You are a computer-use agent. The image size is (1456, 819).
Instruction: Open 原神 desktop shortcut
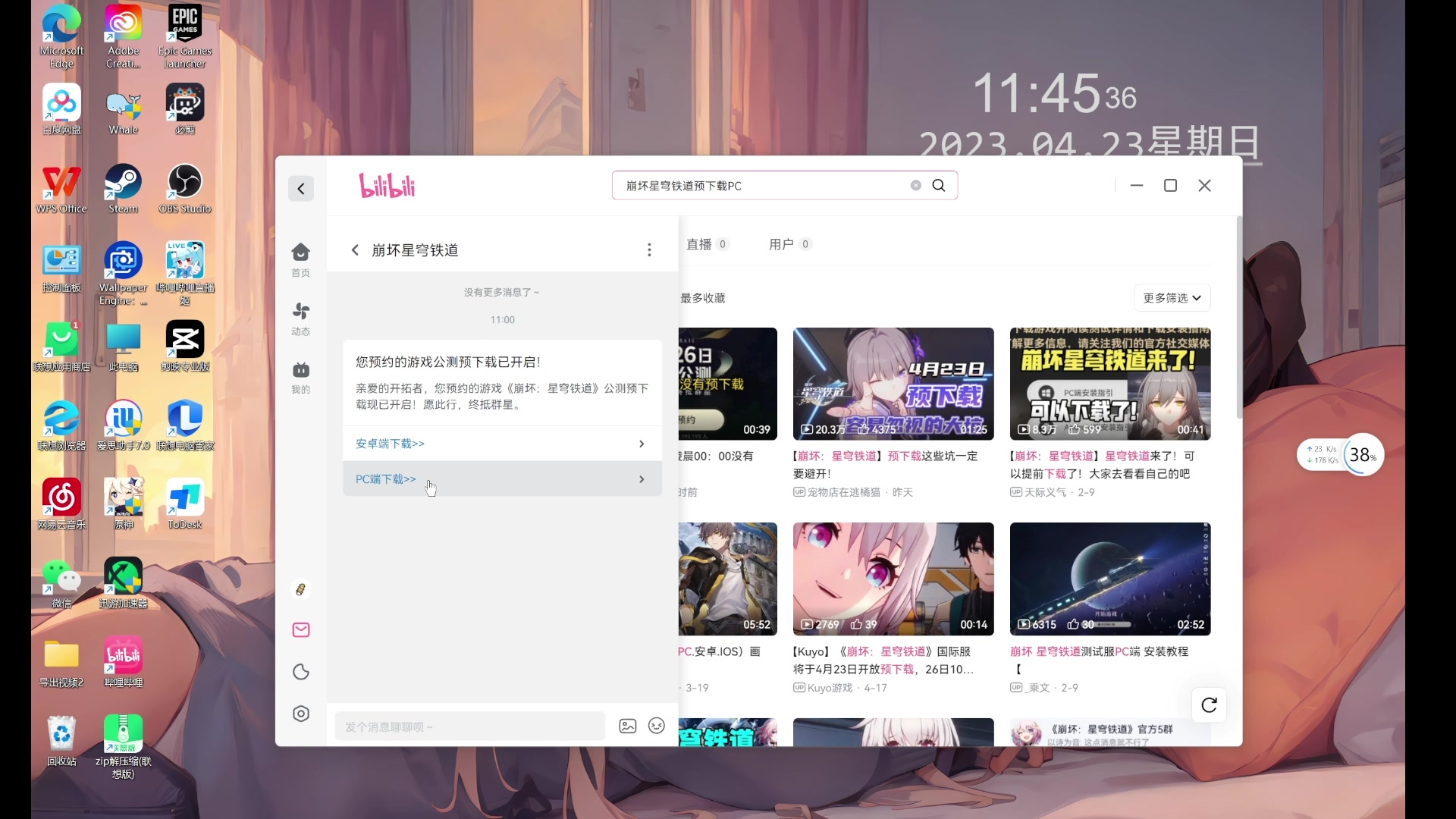pyautogui.click(x=124, y=504)
